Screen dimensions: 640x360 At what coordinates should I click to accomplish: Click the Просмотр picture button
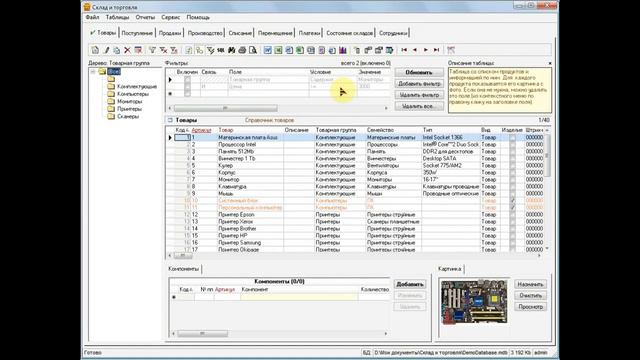(x=530, y=307)
